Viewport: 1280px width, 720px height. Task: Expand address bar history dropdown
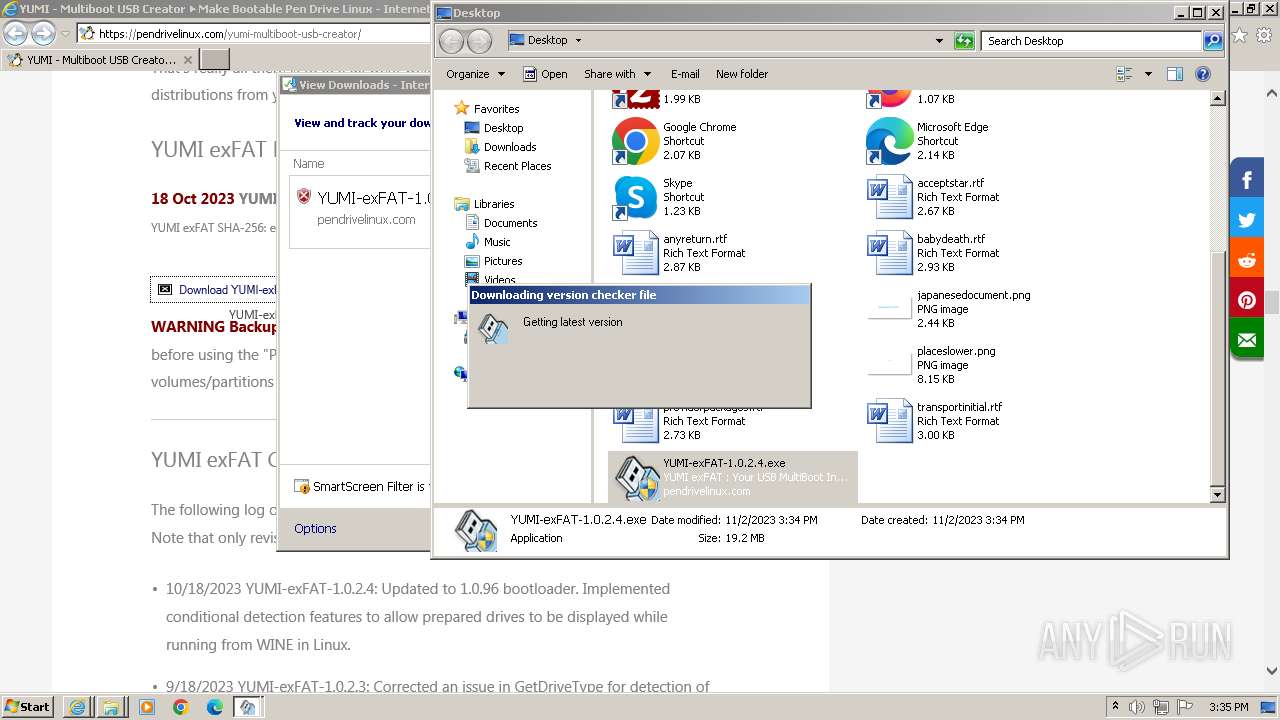pos(939,41)
